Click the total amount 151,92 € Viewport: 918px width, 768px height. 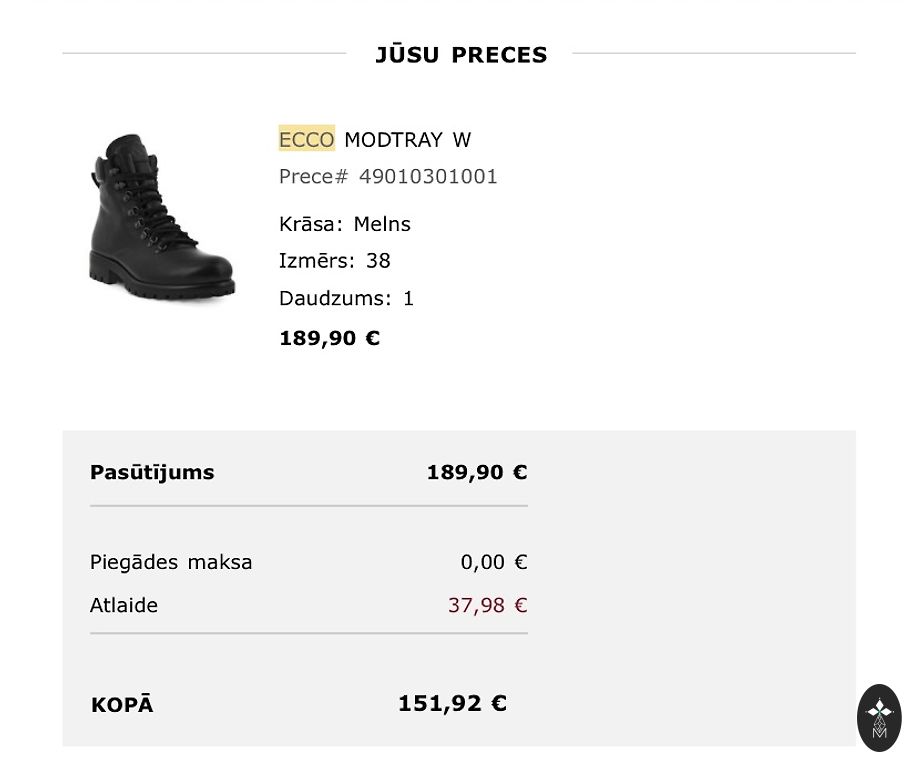tap(452, 703)
